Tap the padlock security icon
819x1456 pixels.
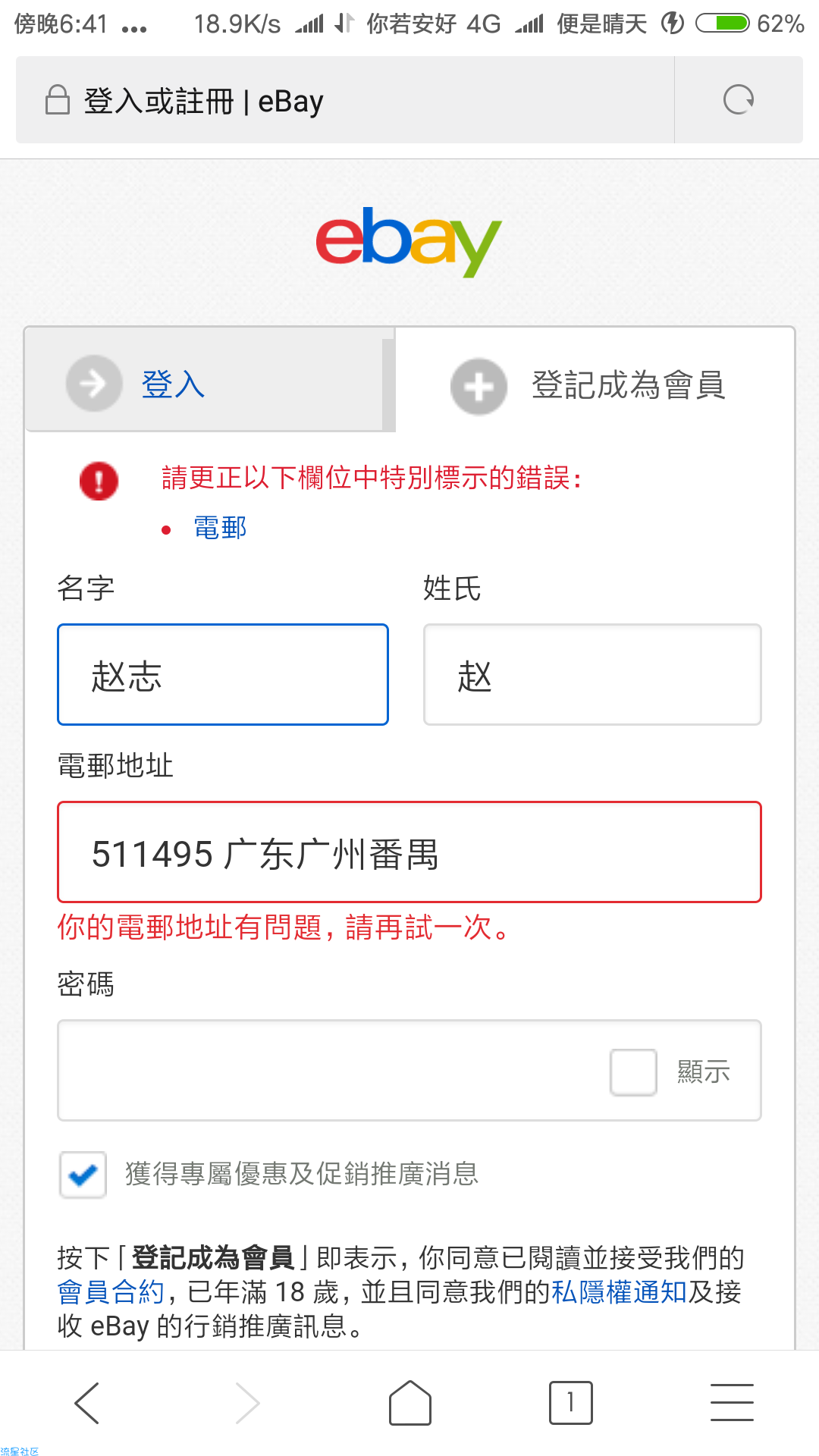pos(58,99)
